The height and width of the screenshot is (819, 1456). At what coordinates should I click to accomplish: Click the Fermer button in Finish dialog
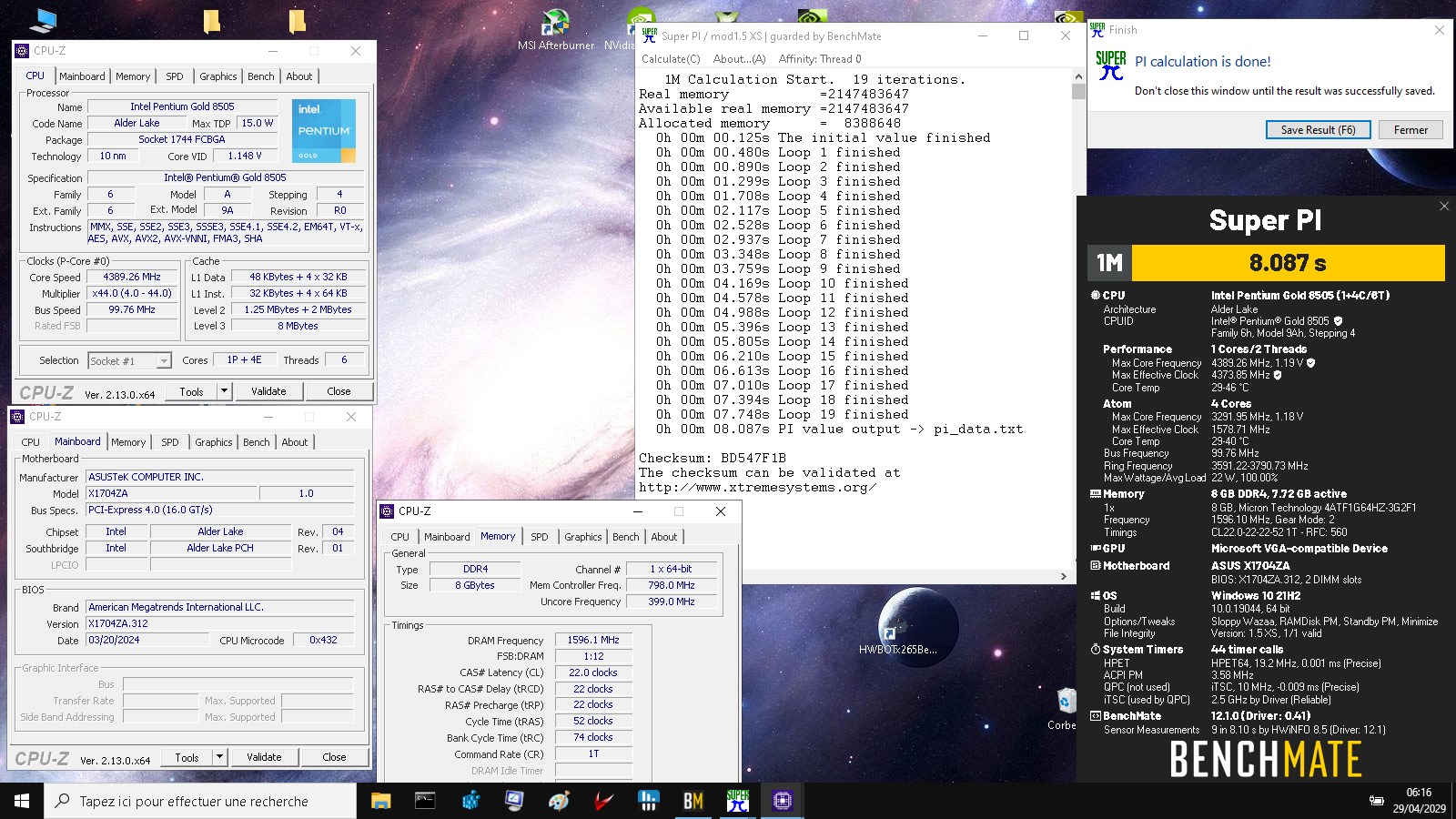coord(1410,130)
